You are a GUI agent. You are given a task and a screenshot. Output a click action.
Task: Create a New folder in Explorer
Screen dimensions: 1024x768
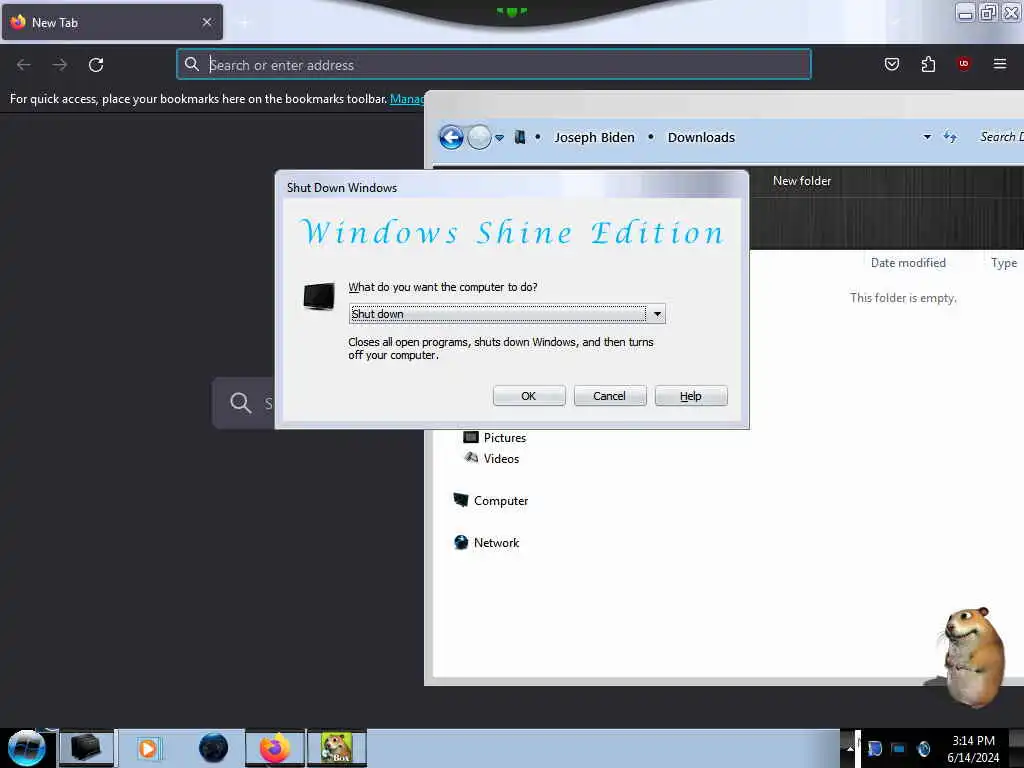(x=801, y=181)
